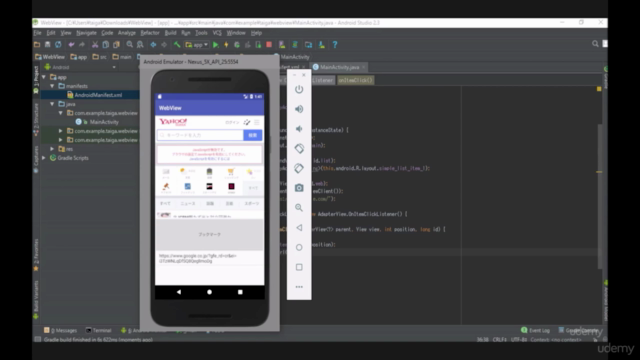Click the Back navigation arrow in toolbar
The height and width of the screenshot is (360, 640).
coord(153,44)
